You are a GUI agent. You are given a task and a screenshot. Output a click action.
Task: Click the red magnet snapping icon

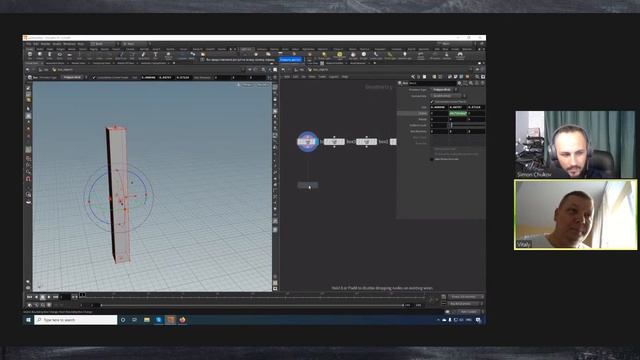28,179
